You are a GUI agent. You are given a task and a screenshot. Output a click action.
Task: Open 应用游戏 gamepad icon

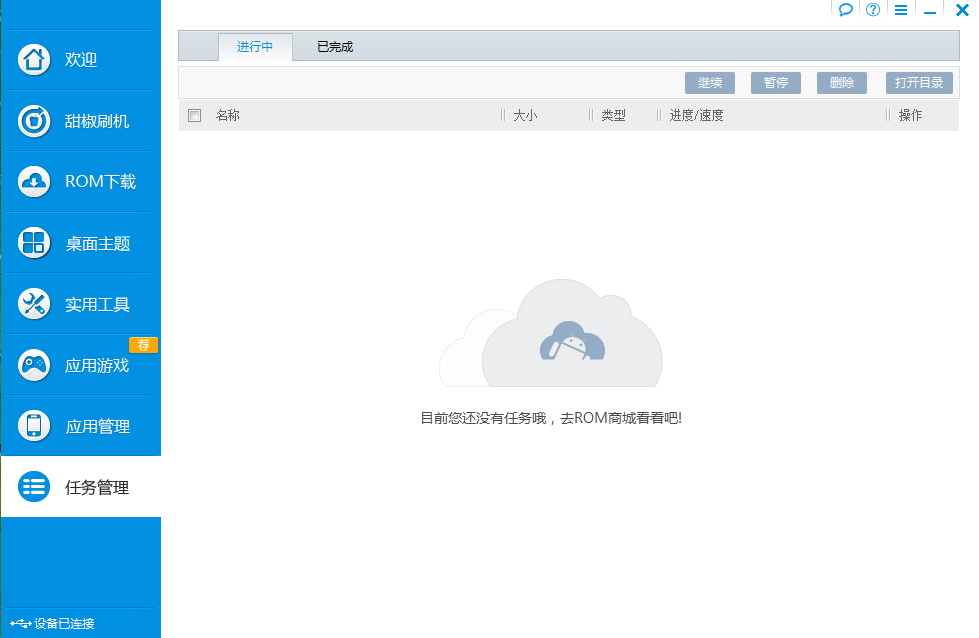click(34, 365)
